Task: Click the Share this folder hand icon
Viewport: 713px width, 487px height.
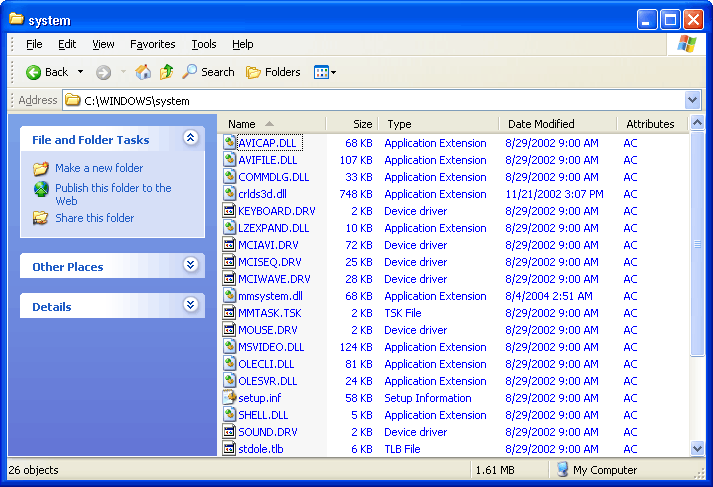Action: point(40,218)
